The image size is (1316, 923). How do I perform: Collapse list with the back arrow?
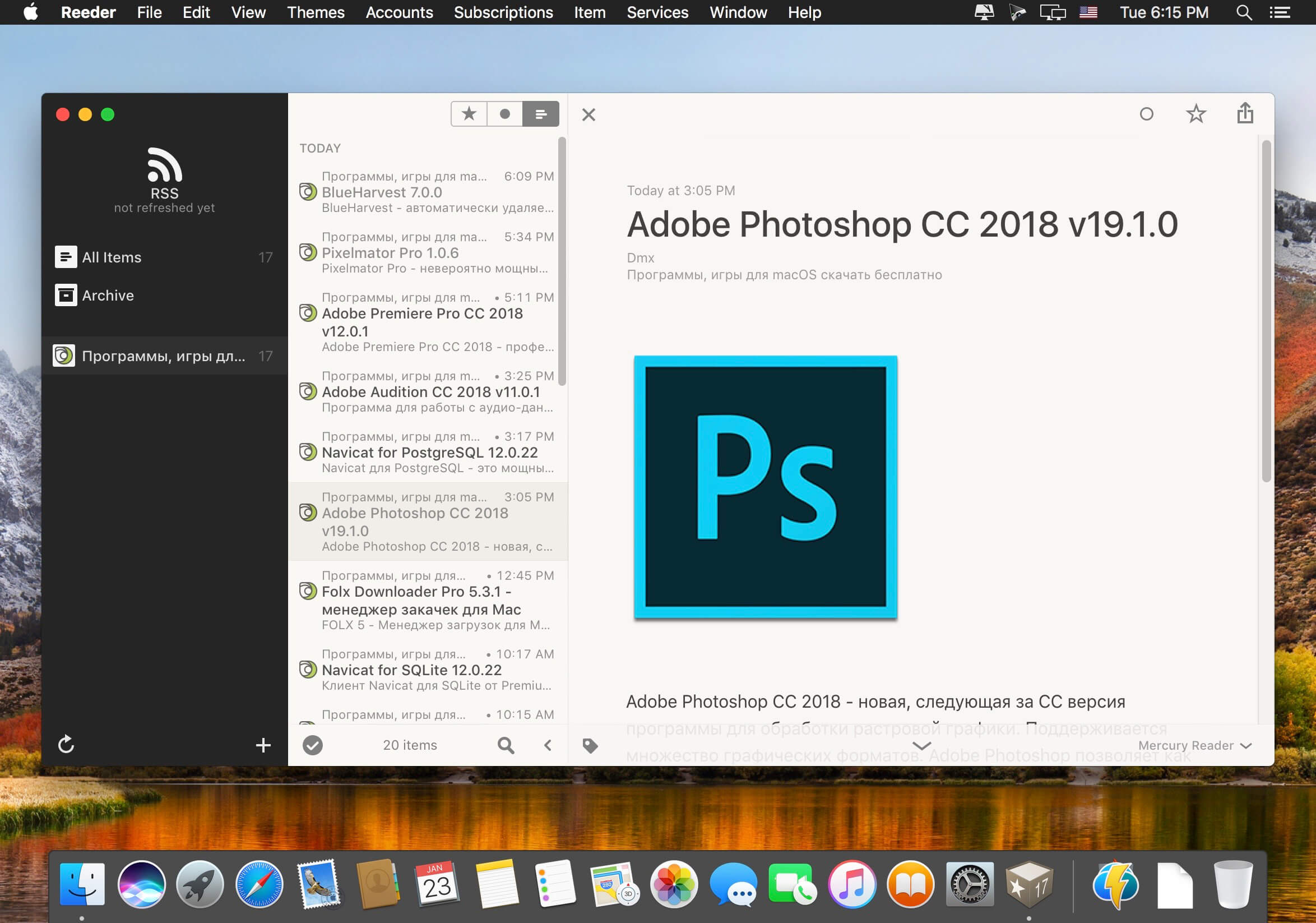(x=548, y=745)
